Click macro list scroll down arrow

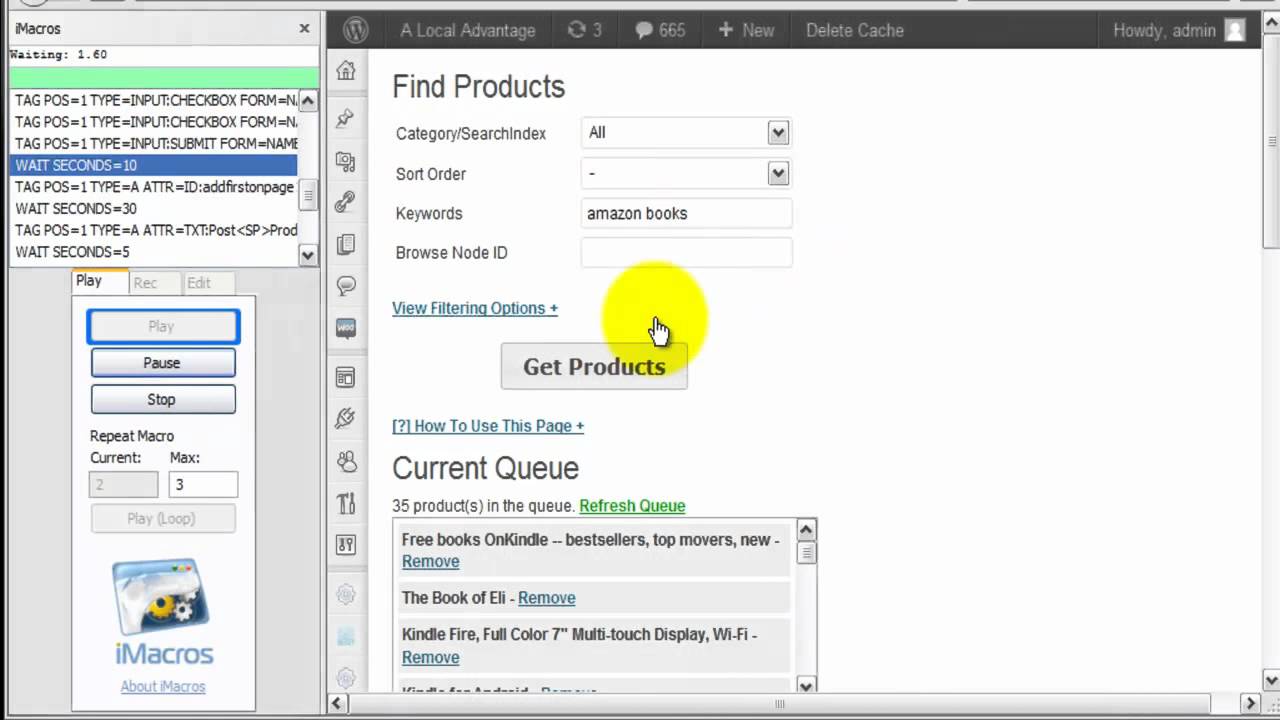pyautogui.click(x=308, y=255)
